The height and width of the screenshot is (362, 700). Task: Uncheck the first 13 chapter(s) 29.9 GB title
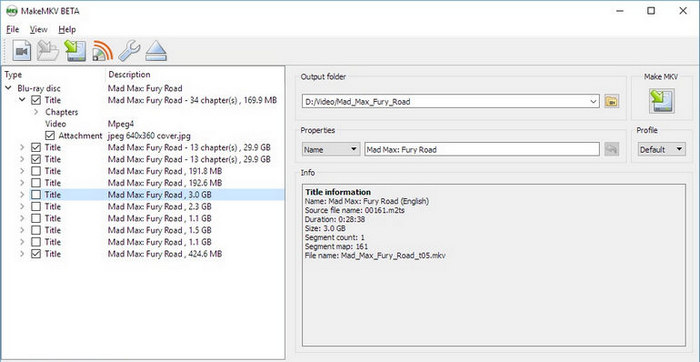click(36, 147)
